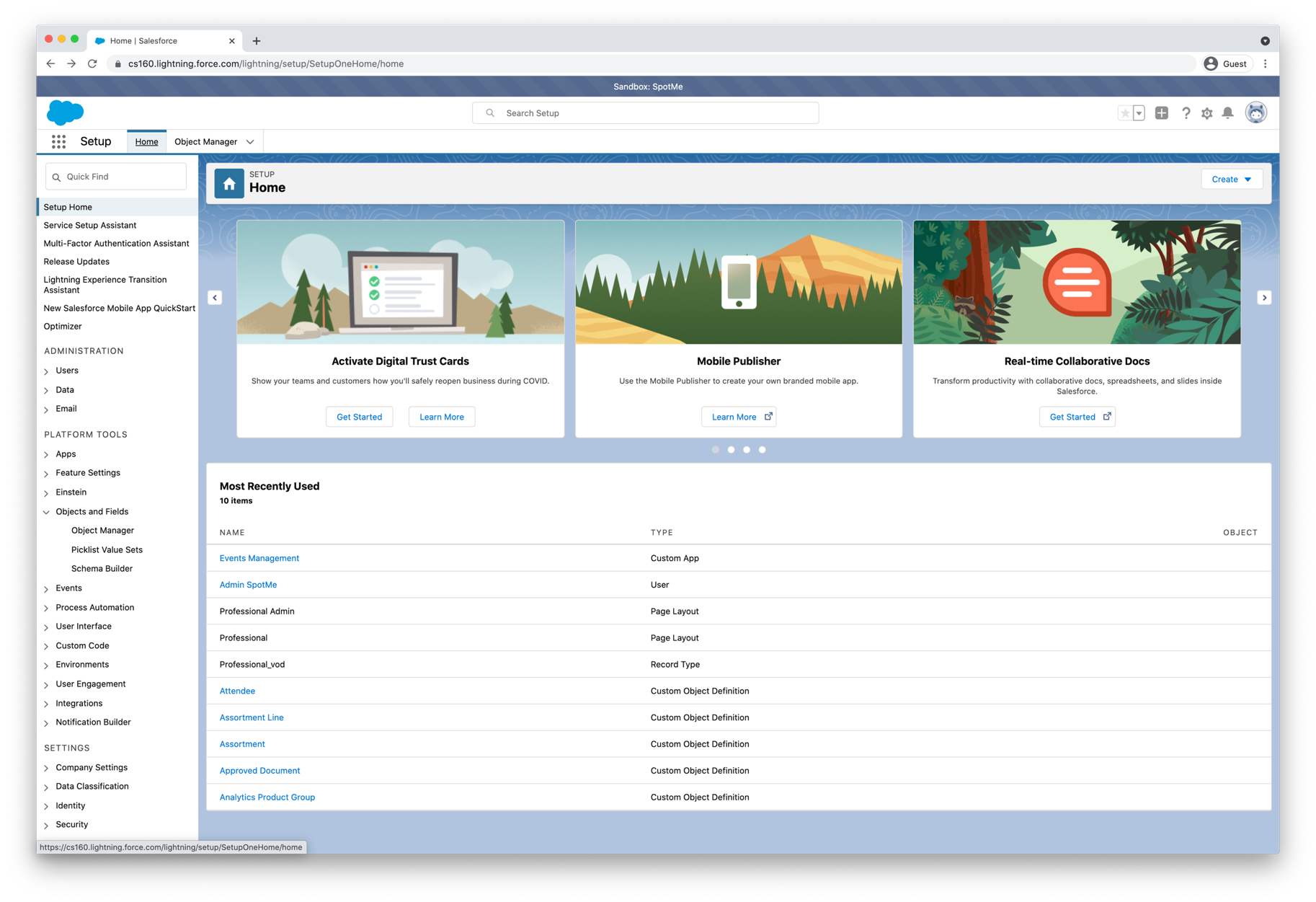Click the site lock icon in address bar
The height and width of the screenshot is (902, 1316).
point(118,63)
